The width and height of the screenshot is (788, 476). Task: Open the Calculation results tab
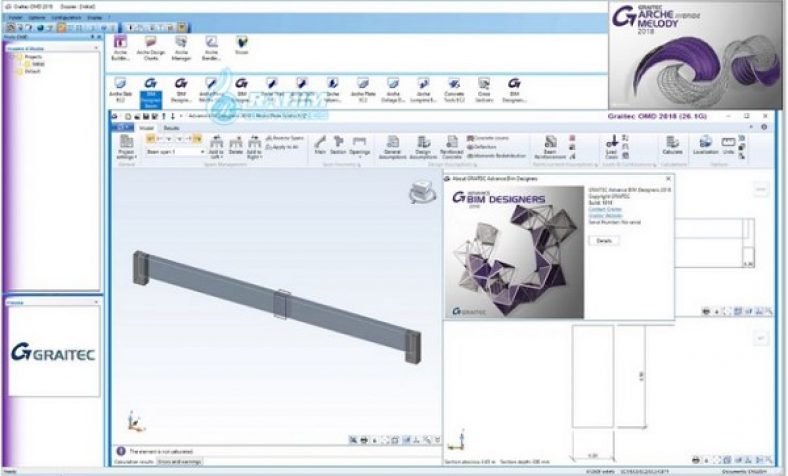[134, 461]
